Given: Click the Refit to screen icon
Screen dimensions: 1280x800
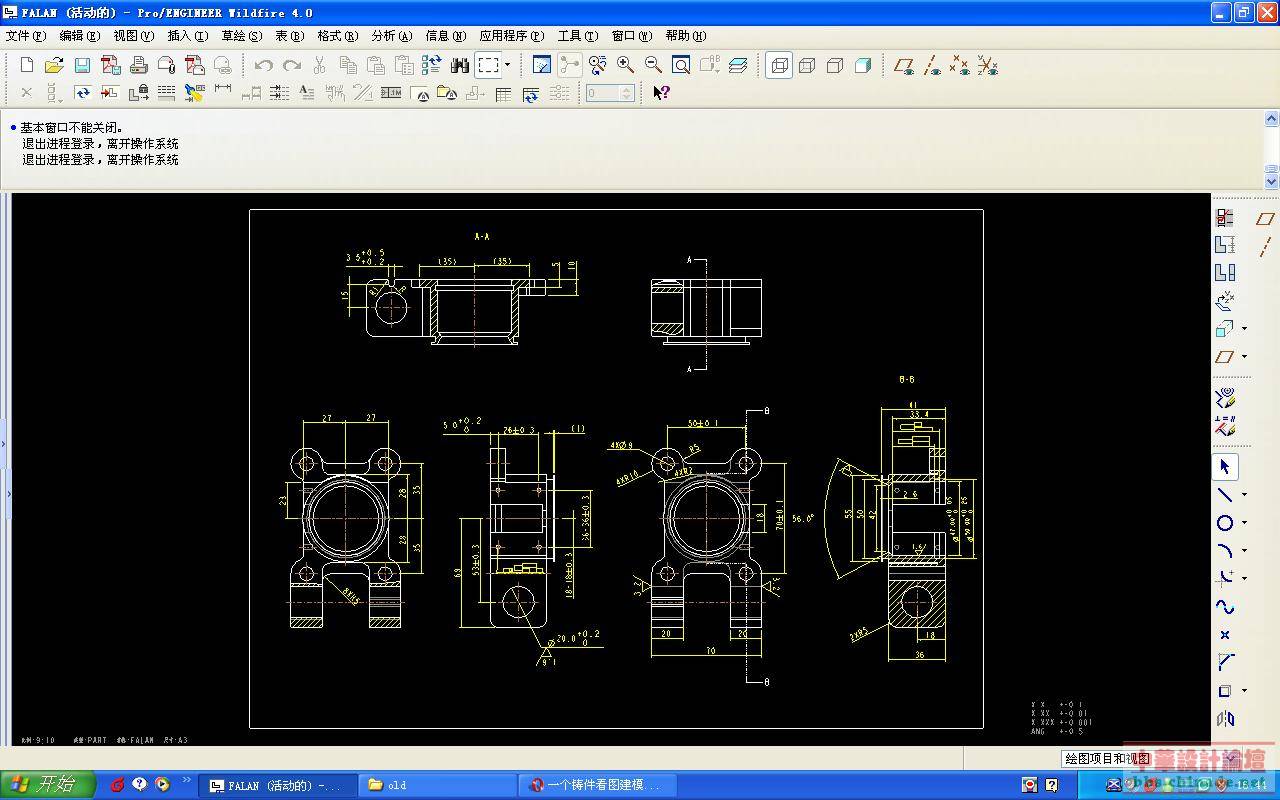Looking at the screenshot, I should [x=681, y=65].
